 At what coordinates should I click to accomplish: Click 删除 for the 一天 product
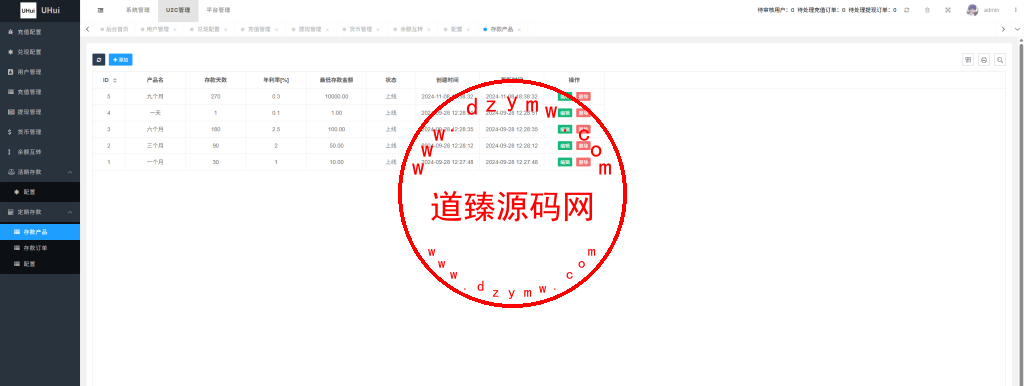[583, 113]
